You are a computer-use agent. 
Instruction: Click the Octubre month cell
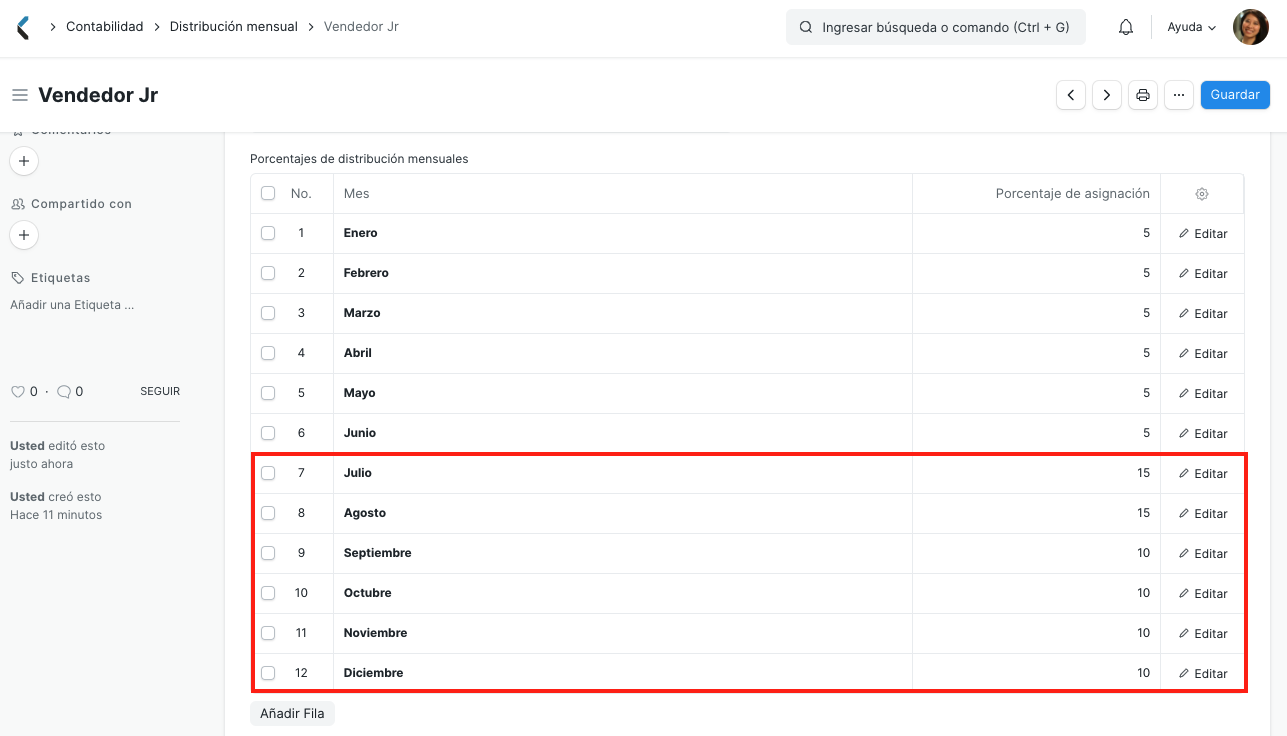(x=623, y=593)
